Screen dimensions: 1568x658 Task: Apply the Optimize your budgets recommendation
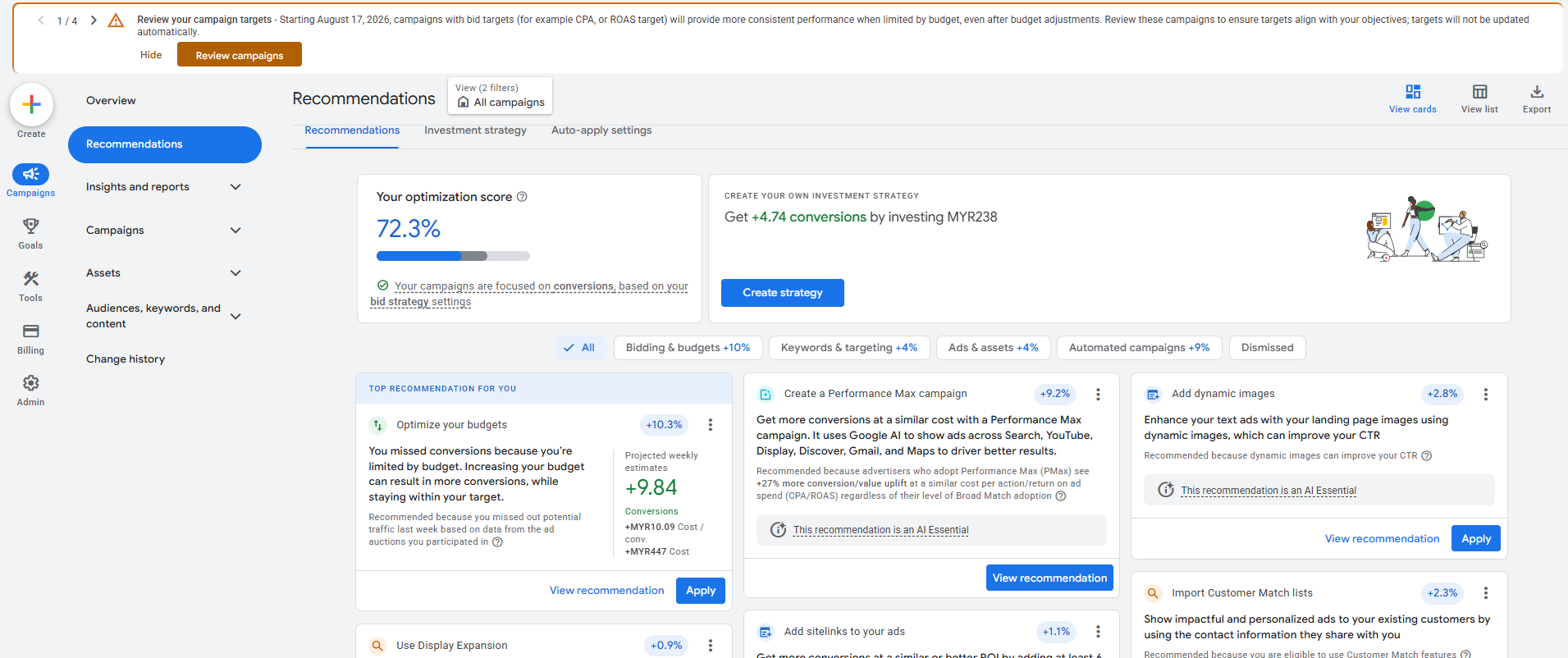pos(700,591)
